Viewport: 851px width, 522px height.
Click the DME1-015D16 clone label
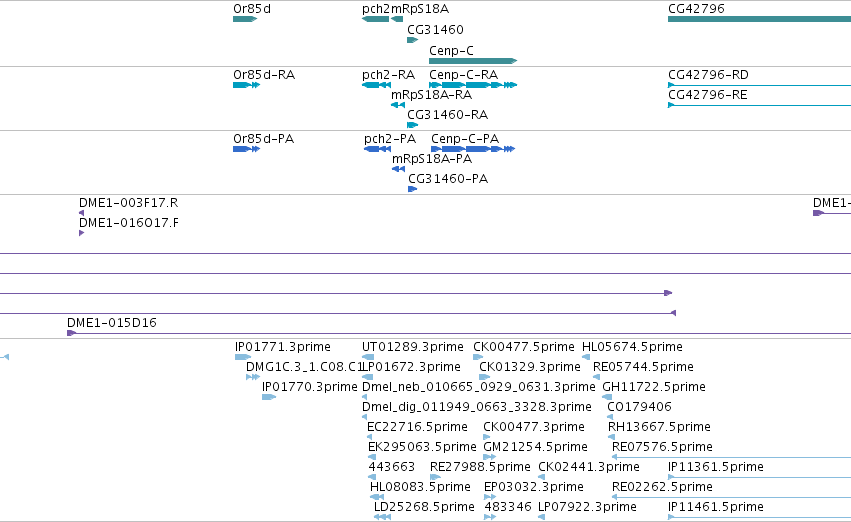tap(112, 322)
